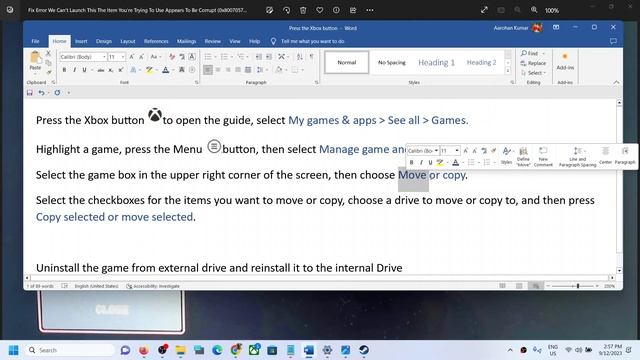The height and width of the screenshot is (360, 640).
Task: Click the Paste icon in the Clipboard group
Action: 35,58
